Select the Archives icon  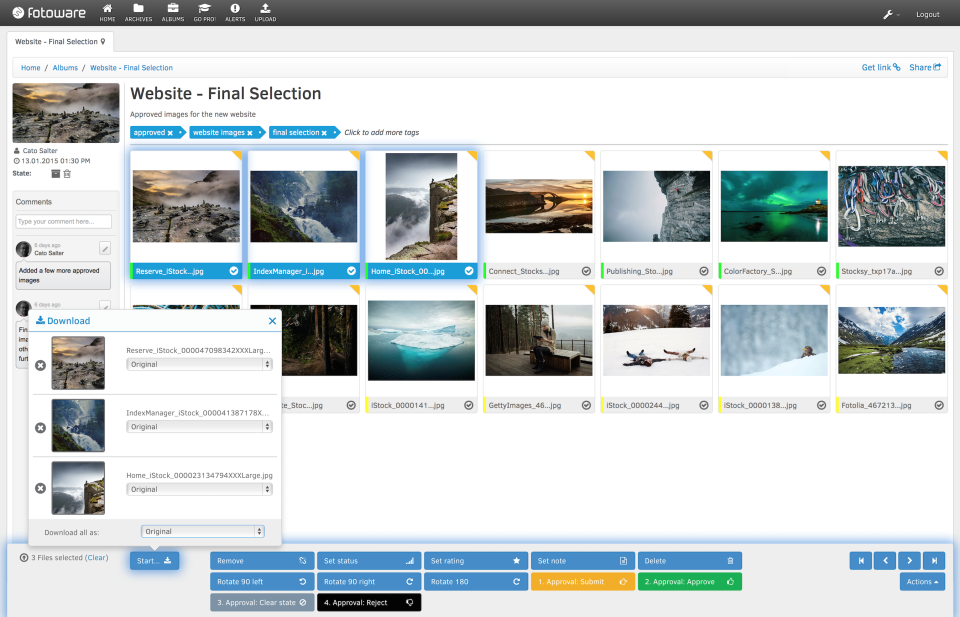coord(138,13)
